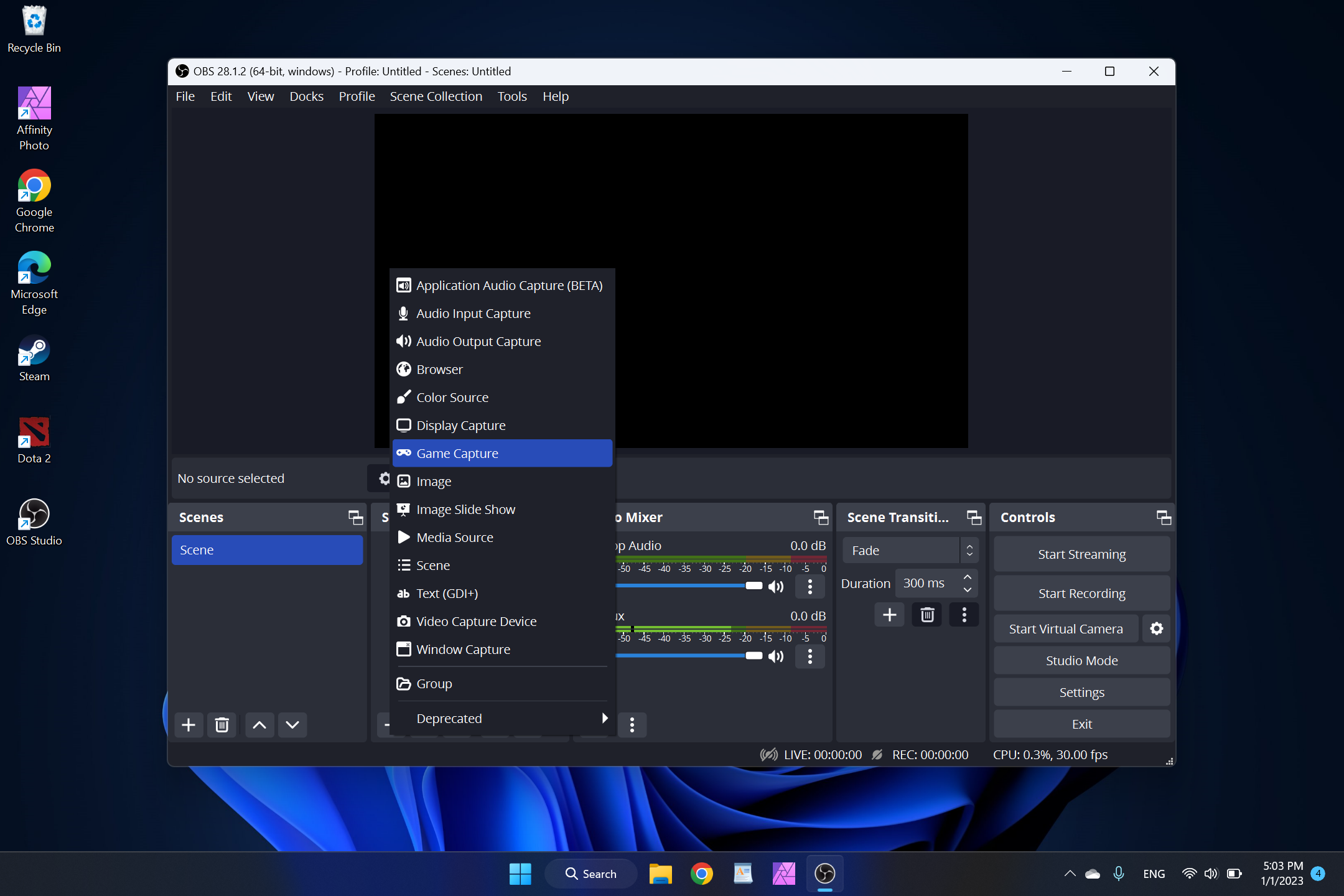The width and height of the screenshot is (1344, 896).
Task: Open virtual camera settings gear
Action: (1157, 629)
